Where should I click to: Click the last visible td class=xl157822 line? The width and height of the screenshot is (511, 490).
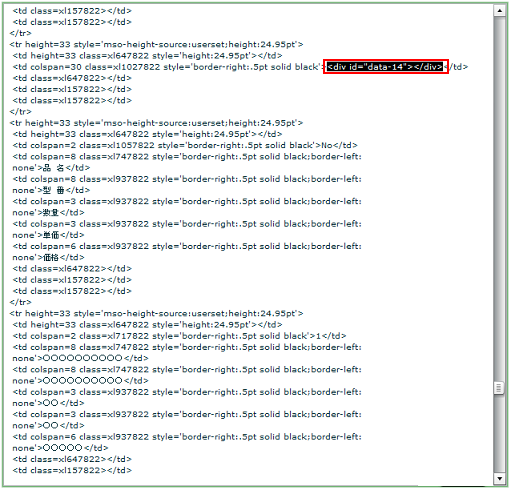click(72, 470)
